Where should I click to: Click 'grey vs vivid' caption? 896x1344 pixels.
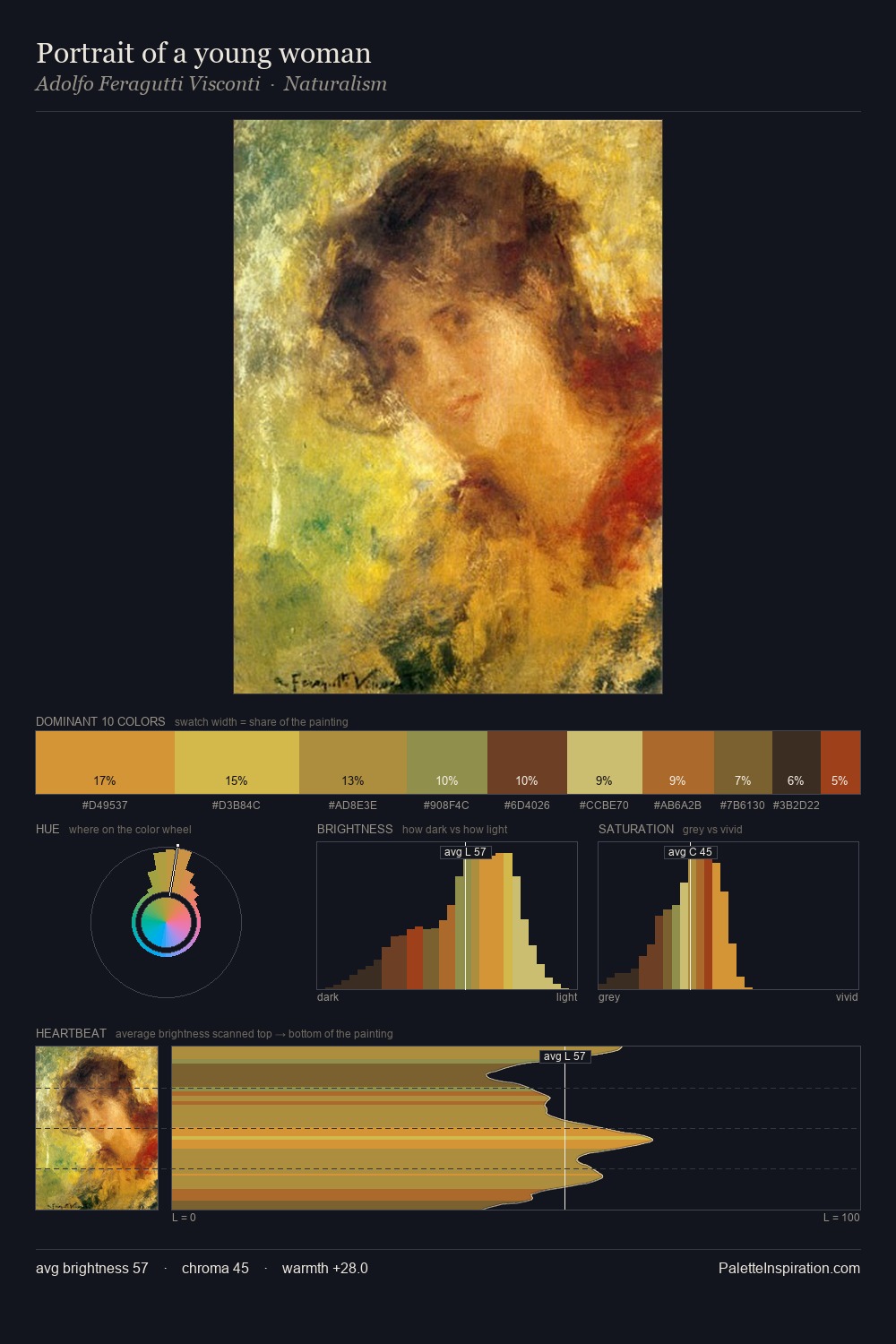(x=712, y=830)
